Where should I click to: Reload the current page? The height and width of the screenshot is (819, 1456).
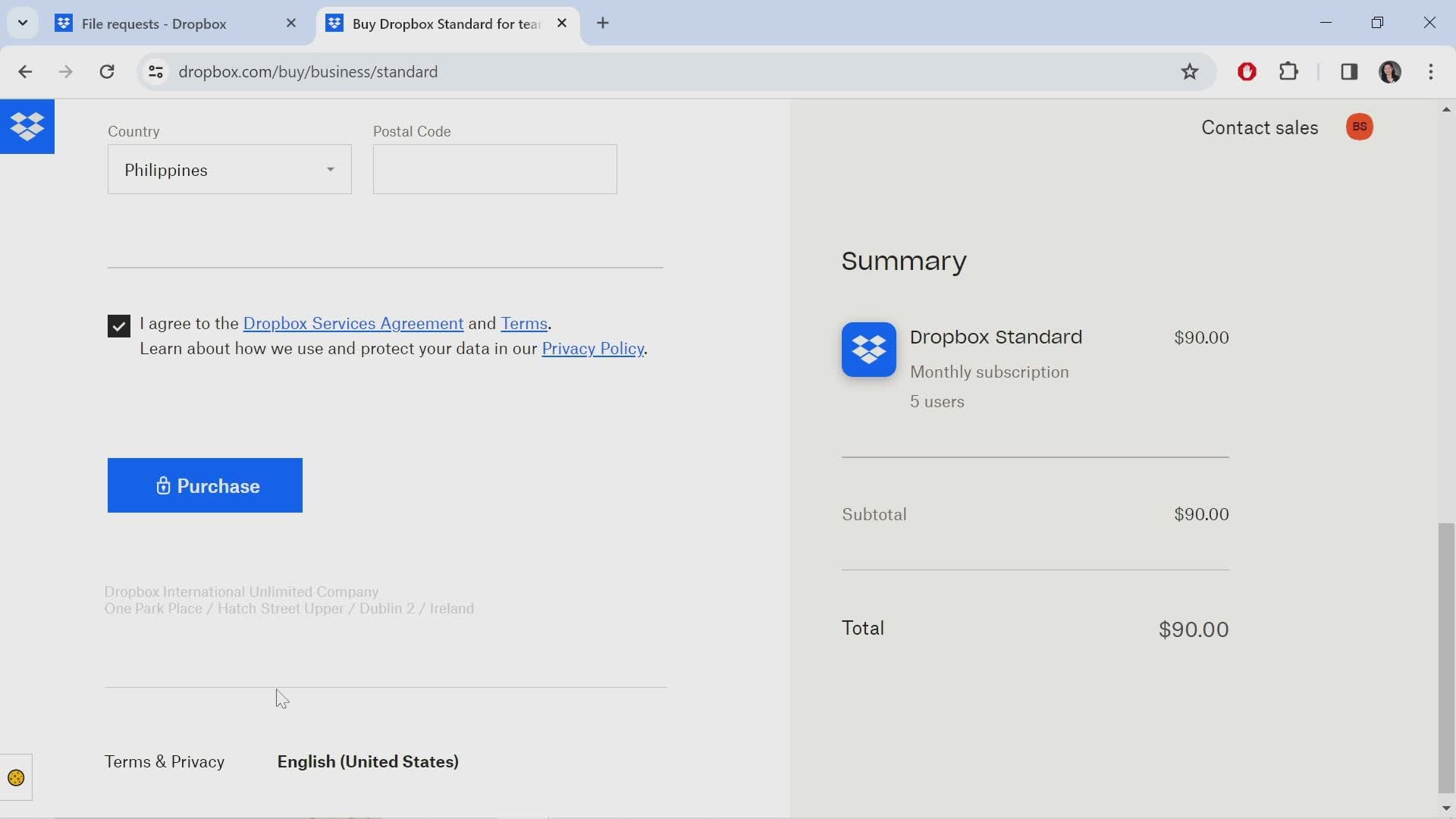coord(107,71)
